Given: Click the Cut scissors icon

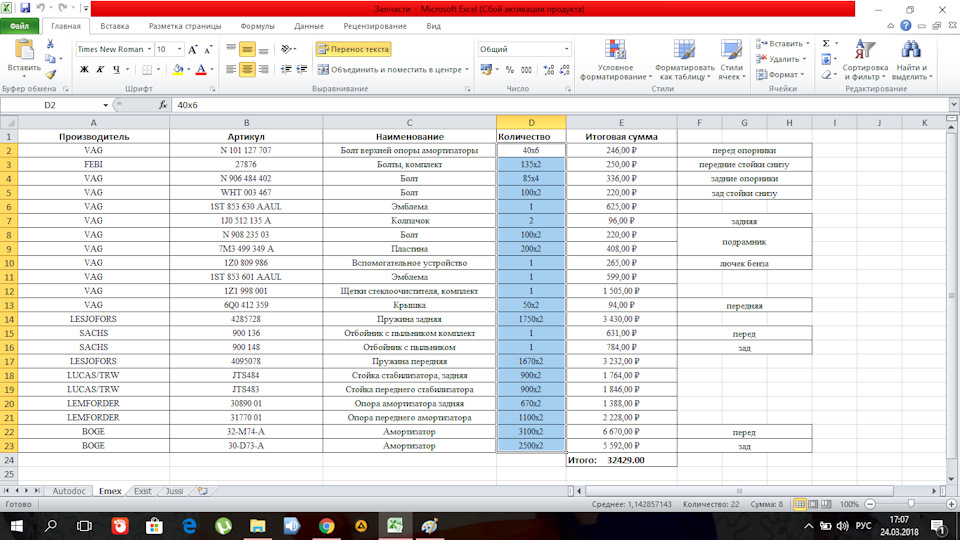Looking at the screenshot, I should [50, 44].
